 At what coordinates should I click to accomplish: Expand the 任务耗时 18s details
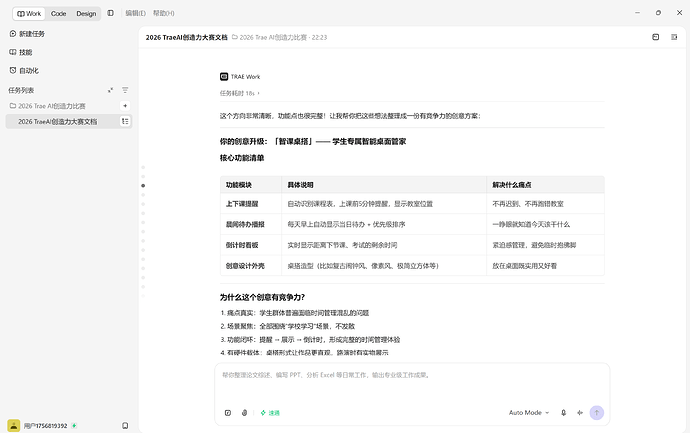click(x=240, y=93)
